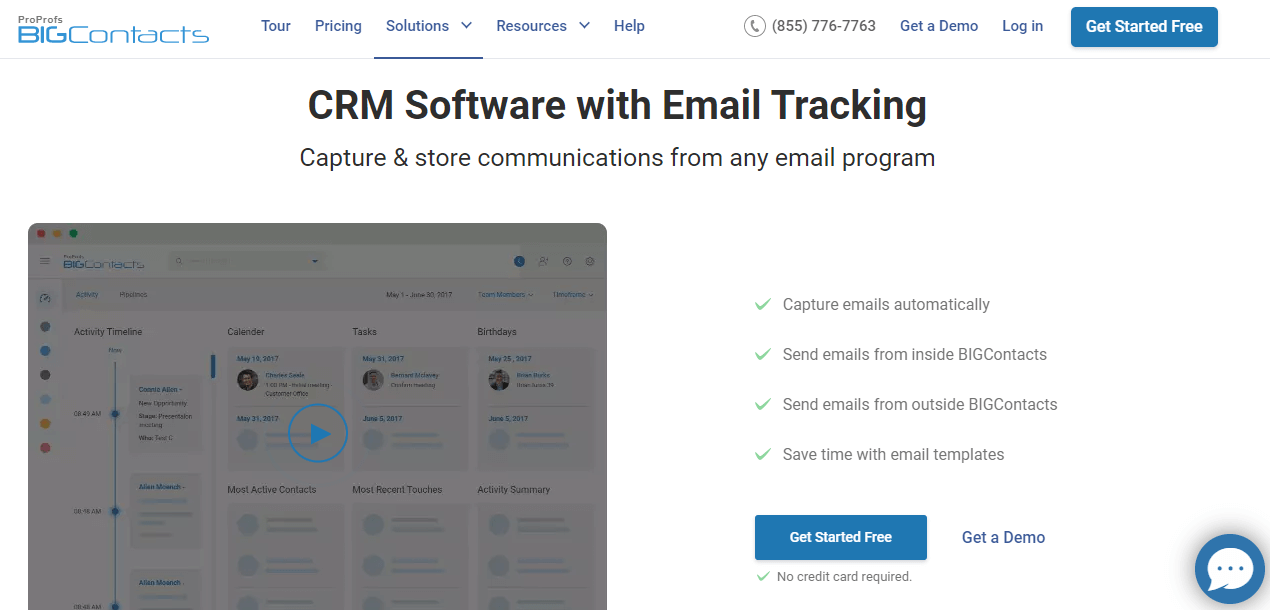Expand the Solutions dropdown menu
This screenshot has width=1270, height=610.
tap(429, 26)
